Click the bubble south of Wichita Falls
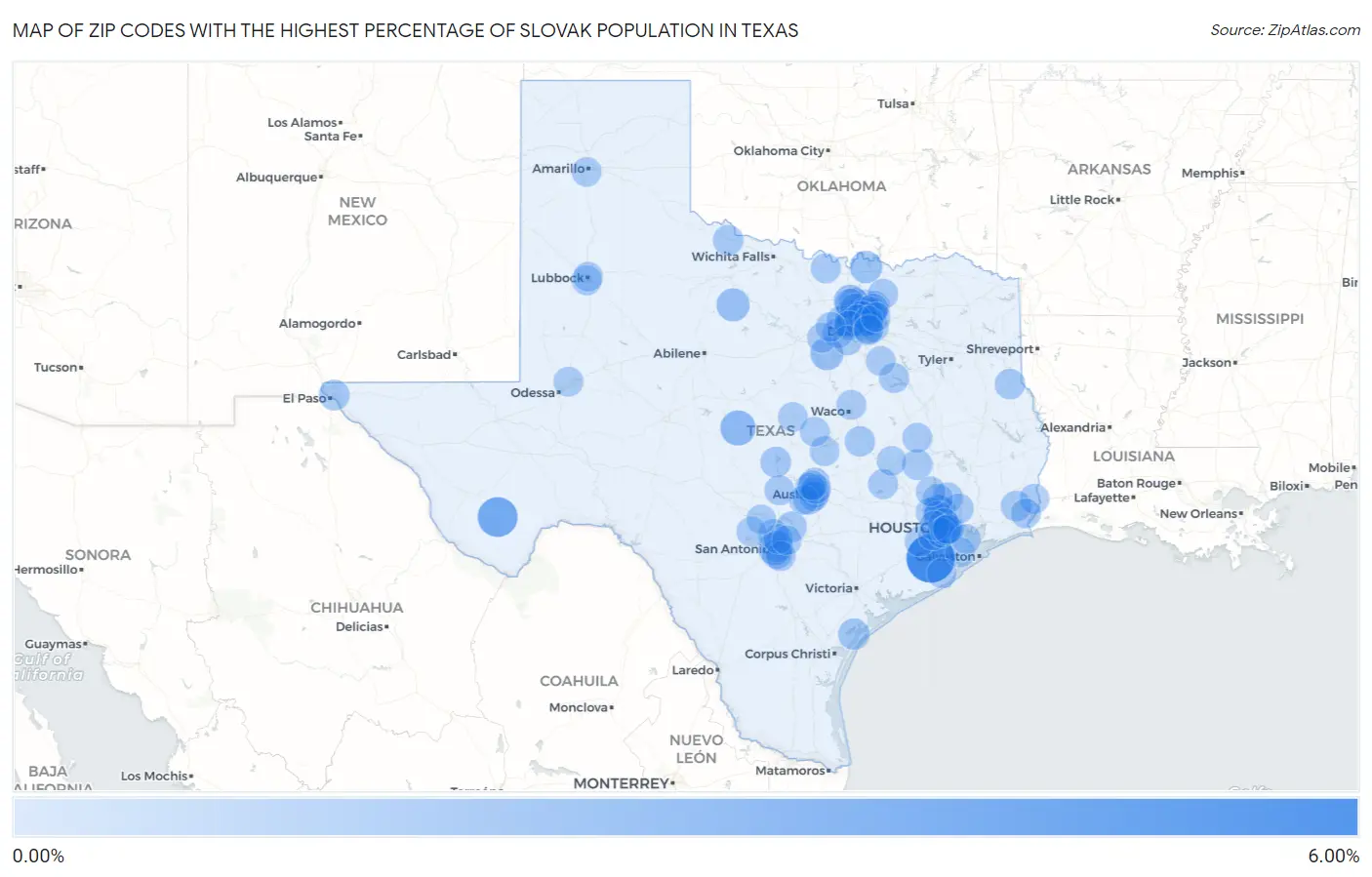The width and height of the screenshot is (1372, 877). click(733, 304)
